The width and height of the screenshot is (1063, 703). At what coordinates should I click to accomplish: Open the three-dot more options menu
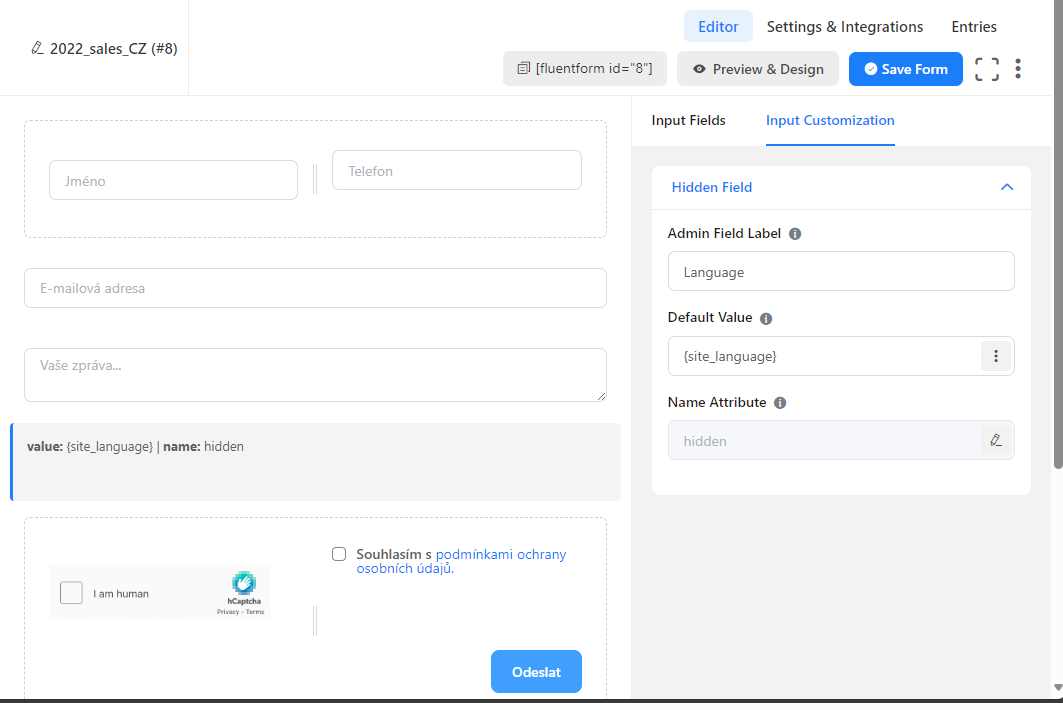point(1018,69)
